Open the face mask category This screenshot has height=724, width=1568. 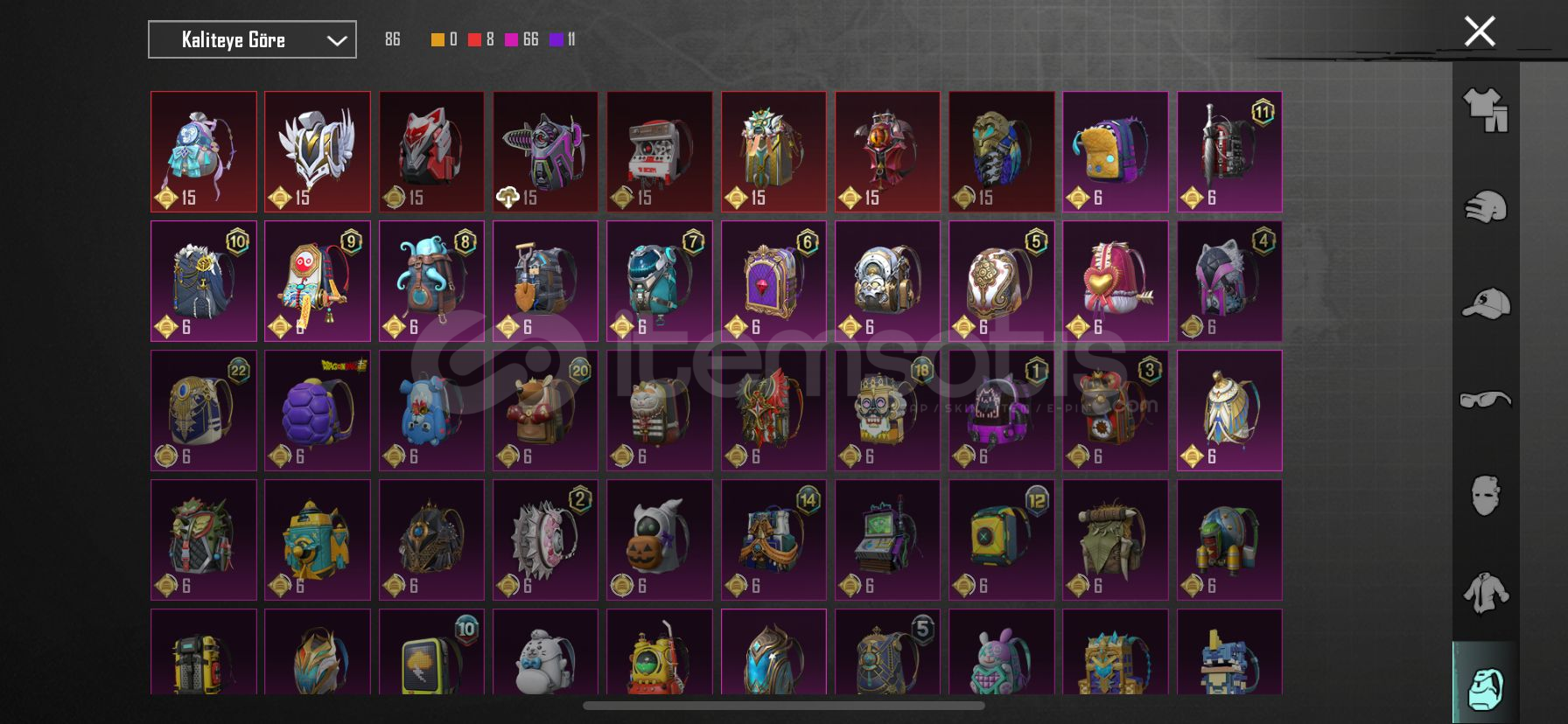pos(1486,496)
